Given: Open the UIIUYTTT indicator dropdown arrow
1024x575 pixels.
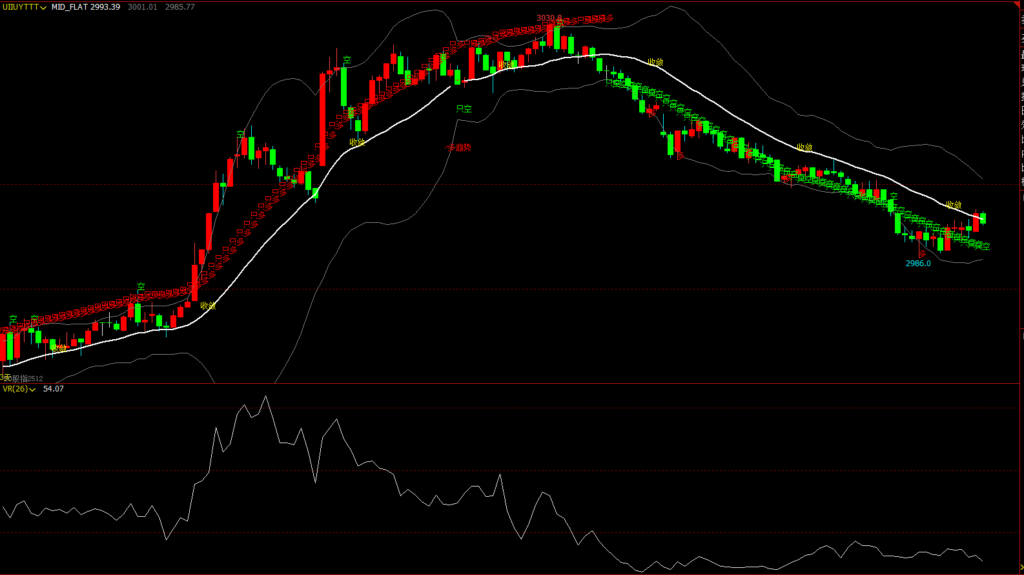Looking at the screenshot, I should click(x=43, y=6).
